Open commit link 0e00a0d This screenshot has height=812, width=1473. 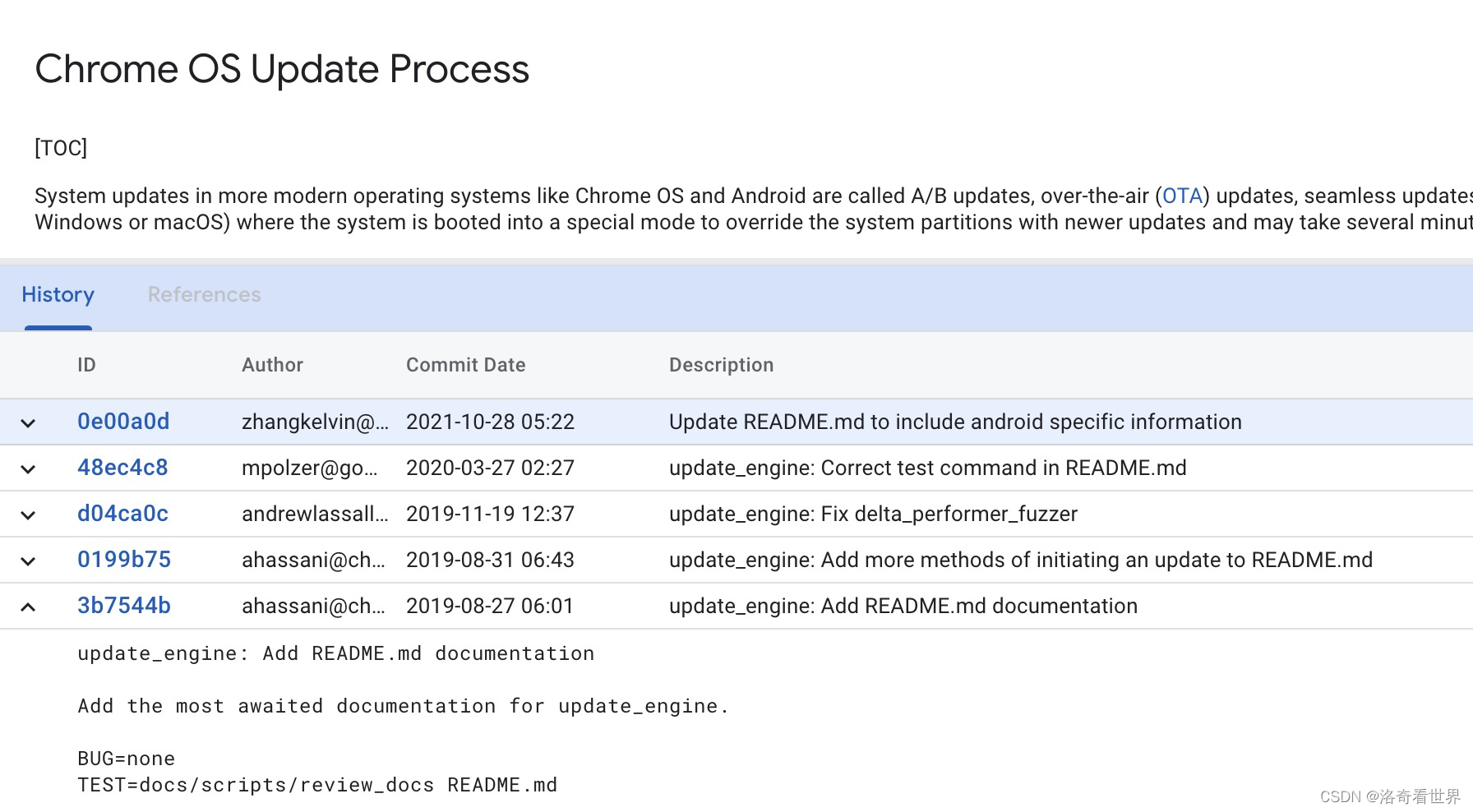click(123, 422)
